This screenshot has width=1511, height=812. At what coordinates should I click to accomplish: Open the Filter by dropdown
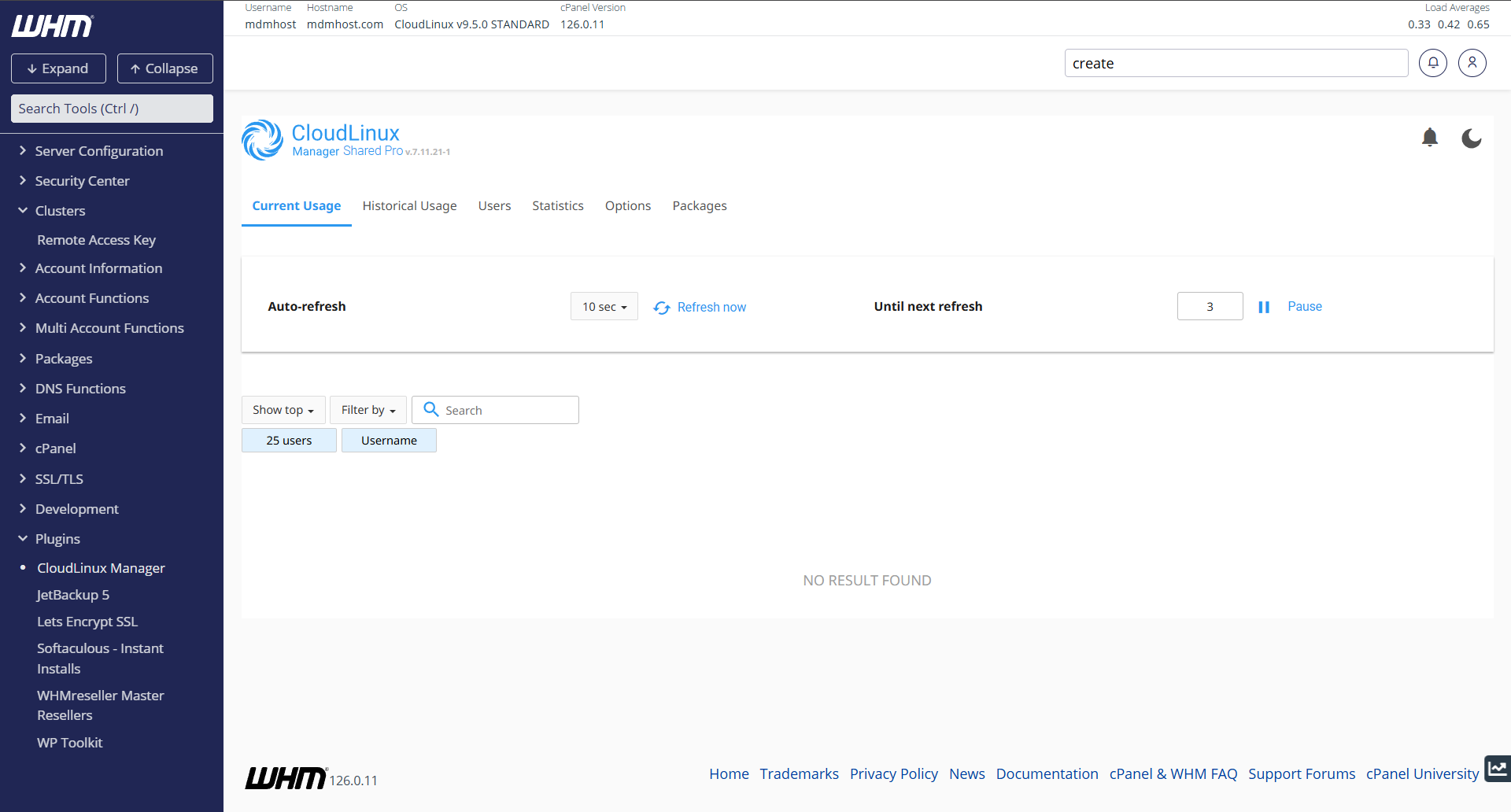[368, 410]
